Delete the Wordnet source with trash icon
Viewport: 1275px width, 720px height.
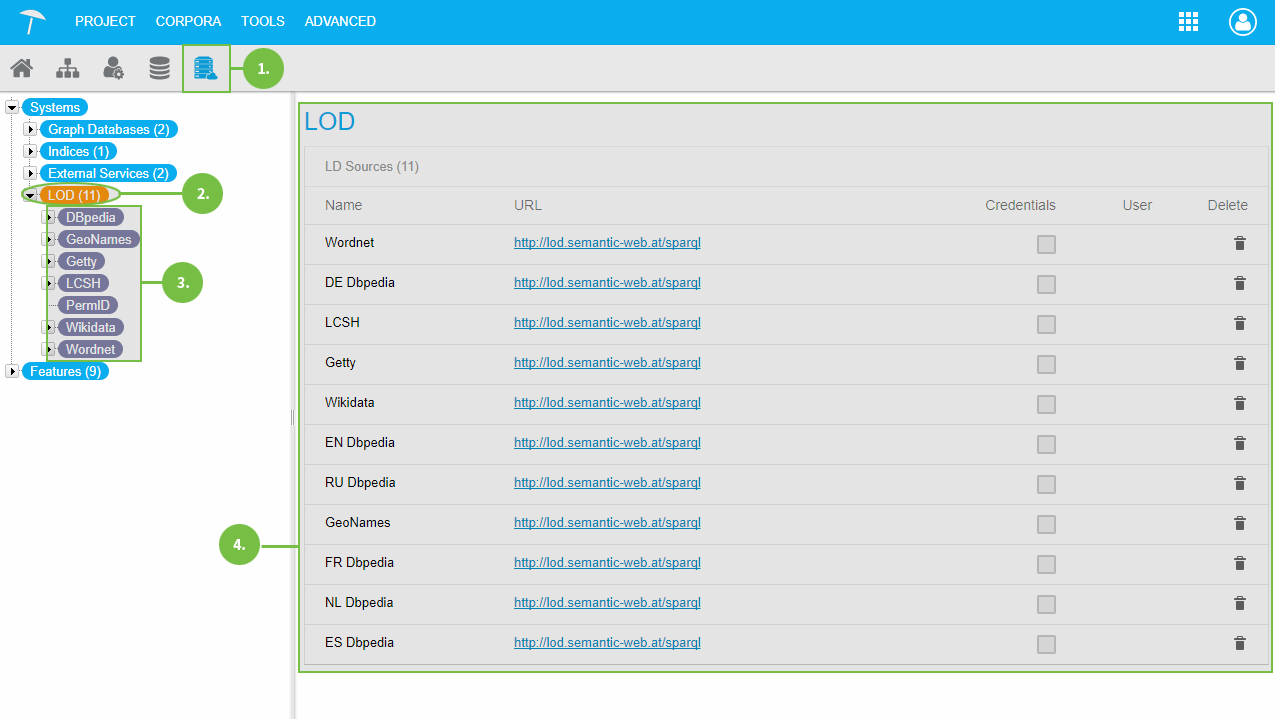click(x=1239, y=243)
